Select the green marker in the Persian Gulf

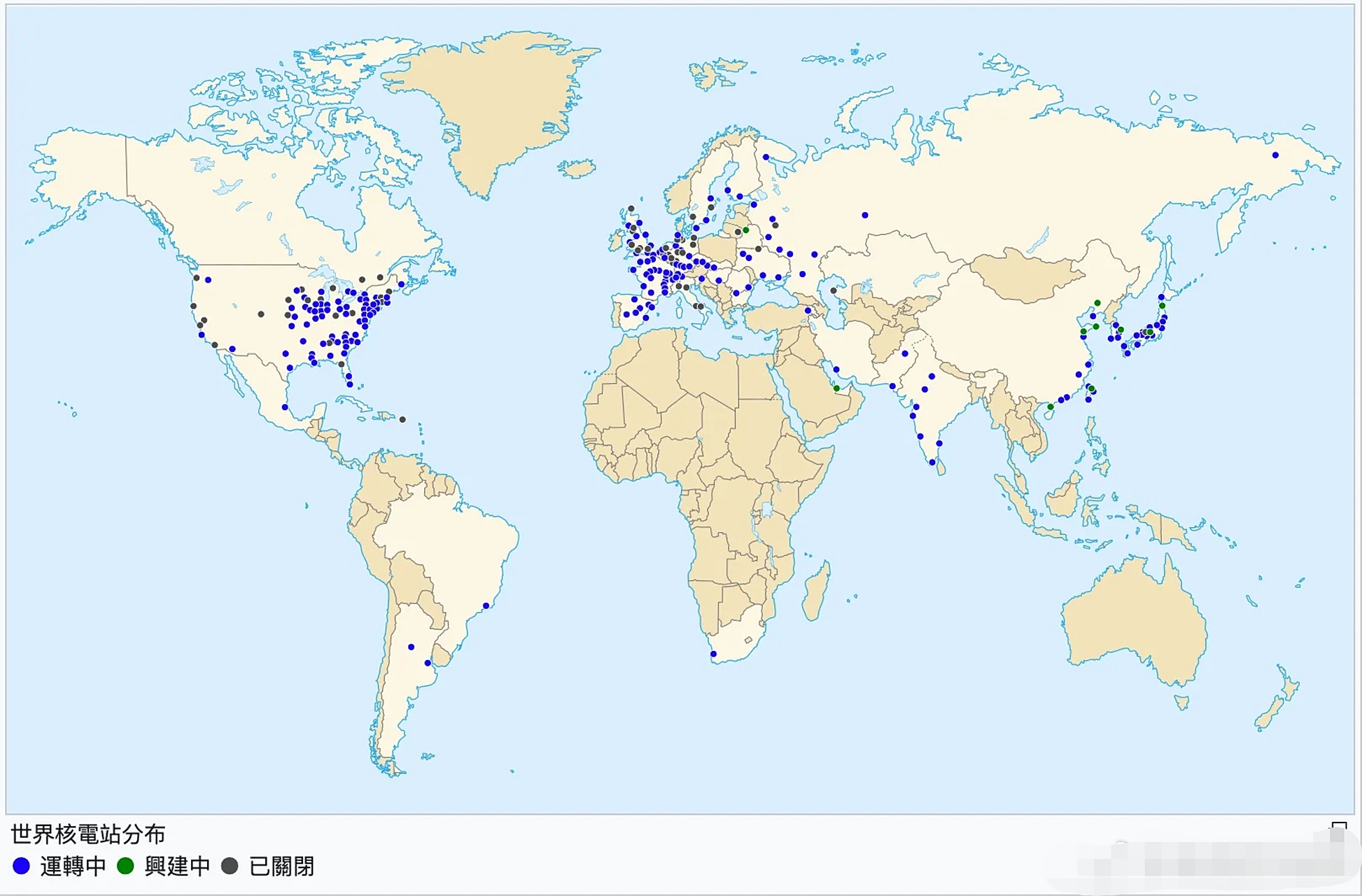(837, 388)
